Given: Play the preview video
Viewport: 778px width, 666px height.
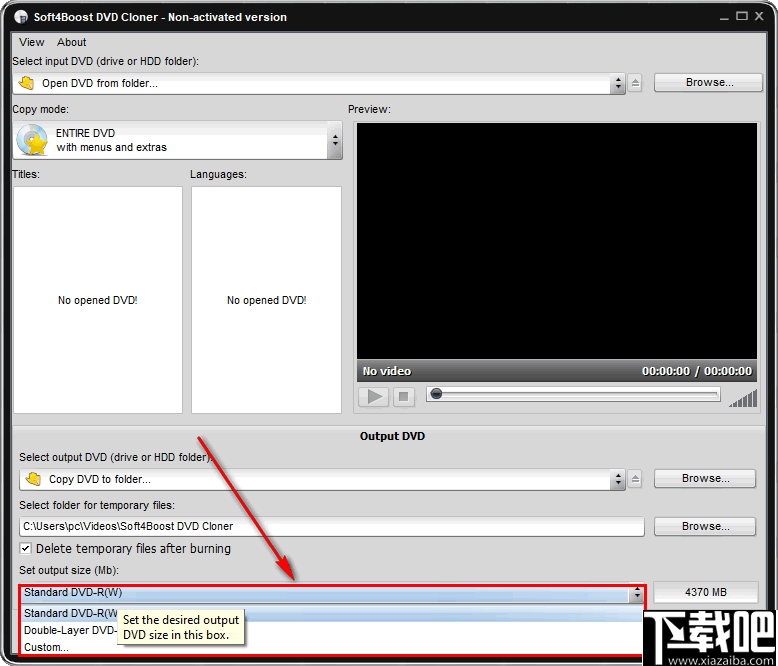Looking at the screenshot, I should 374,397.
